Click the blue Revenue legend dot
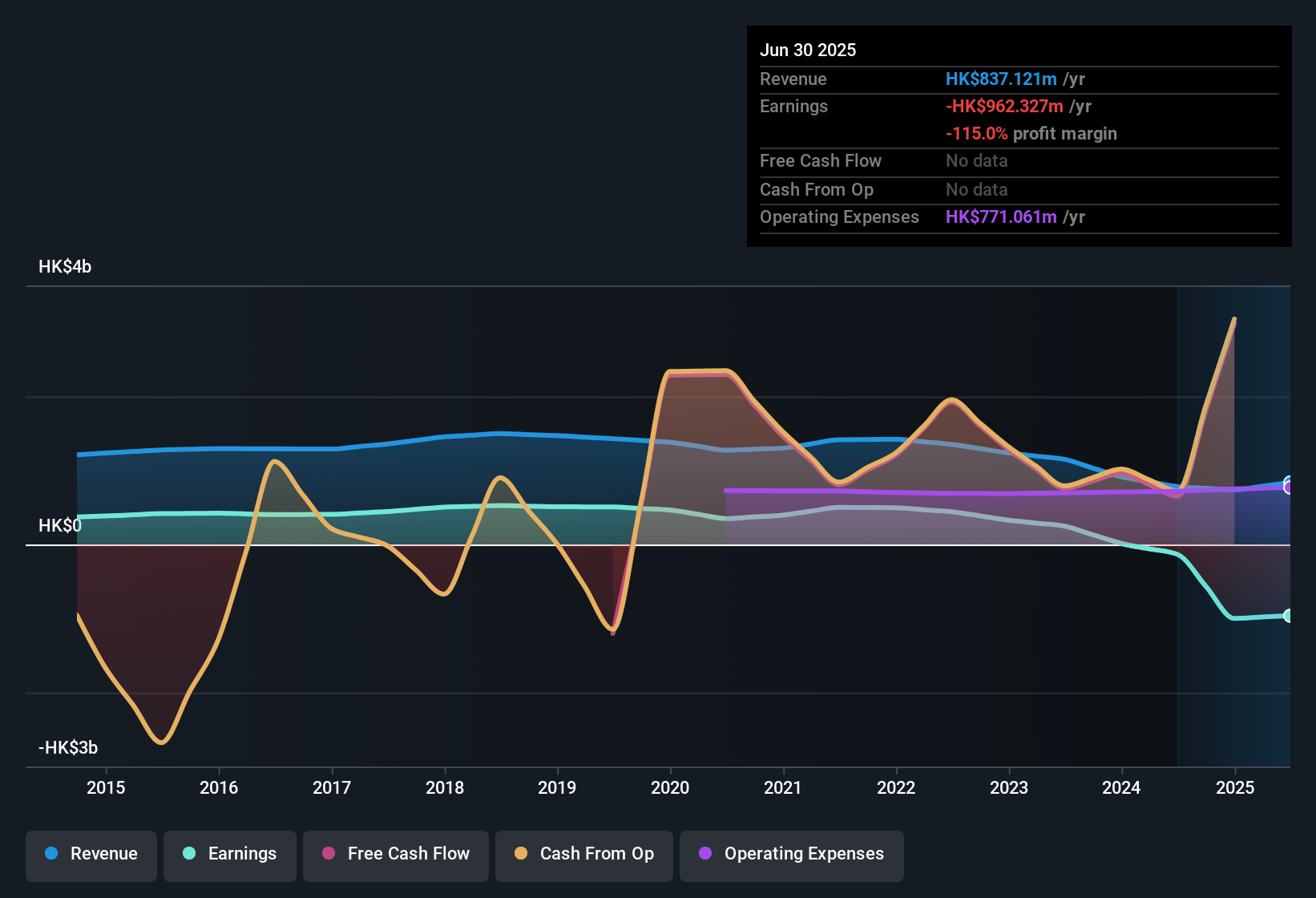The height and width of the screenshot is (898, 1316). pos(51,853)
